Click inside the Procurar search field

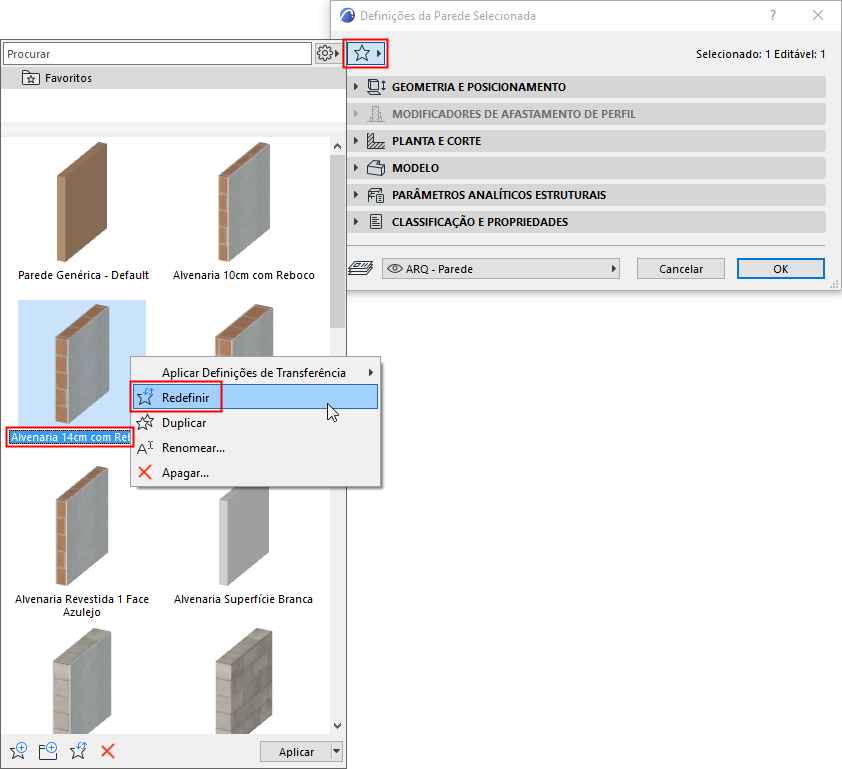pyautogui.click(x=150, y=51)
